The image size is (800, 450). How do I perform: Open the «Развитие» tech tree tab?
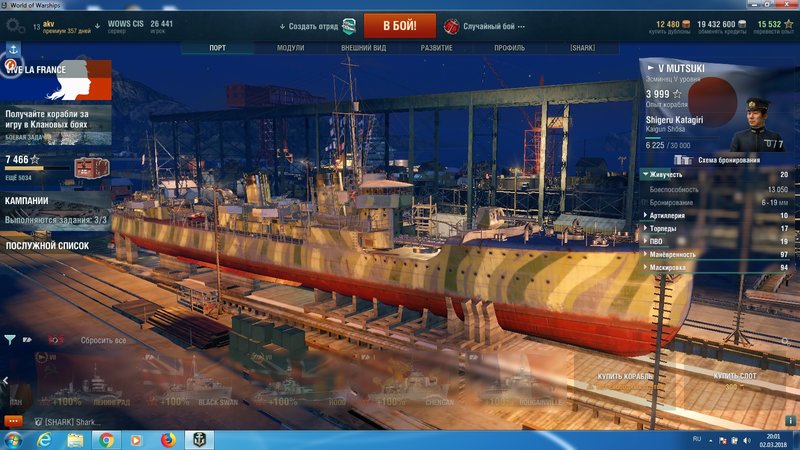[436, 47]
